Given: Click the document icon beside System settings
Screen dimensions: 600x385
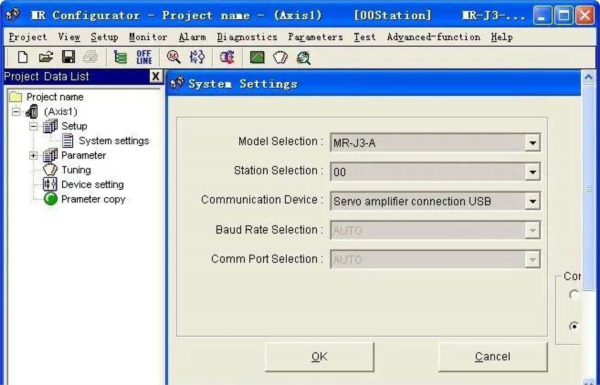Looking at the screenshot, I should point(68,140).
